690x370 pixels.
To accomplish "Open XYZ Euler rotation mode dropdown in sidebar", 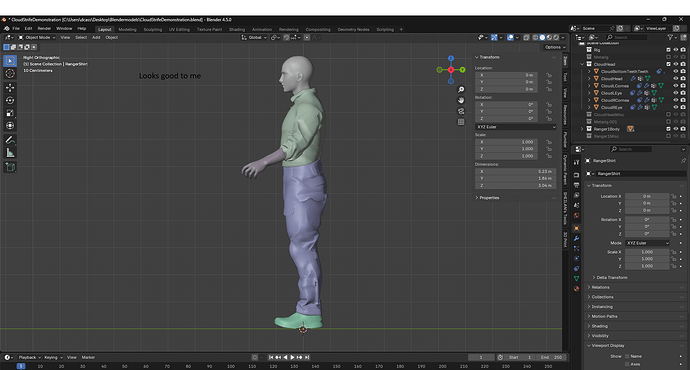I will (x=515, y=127).
